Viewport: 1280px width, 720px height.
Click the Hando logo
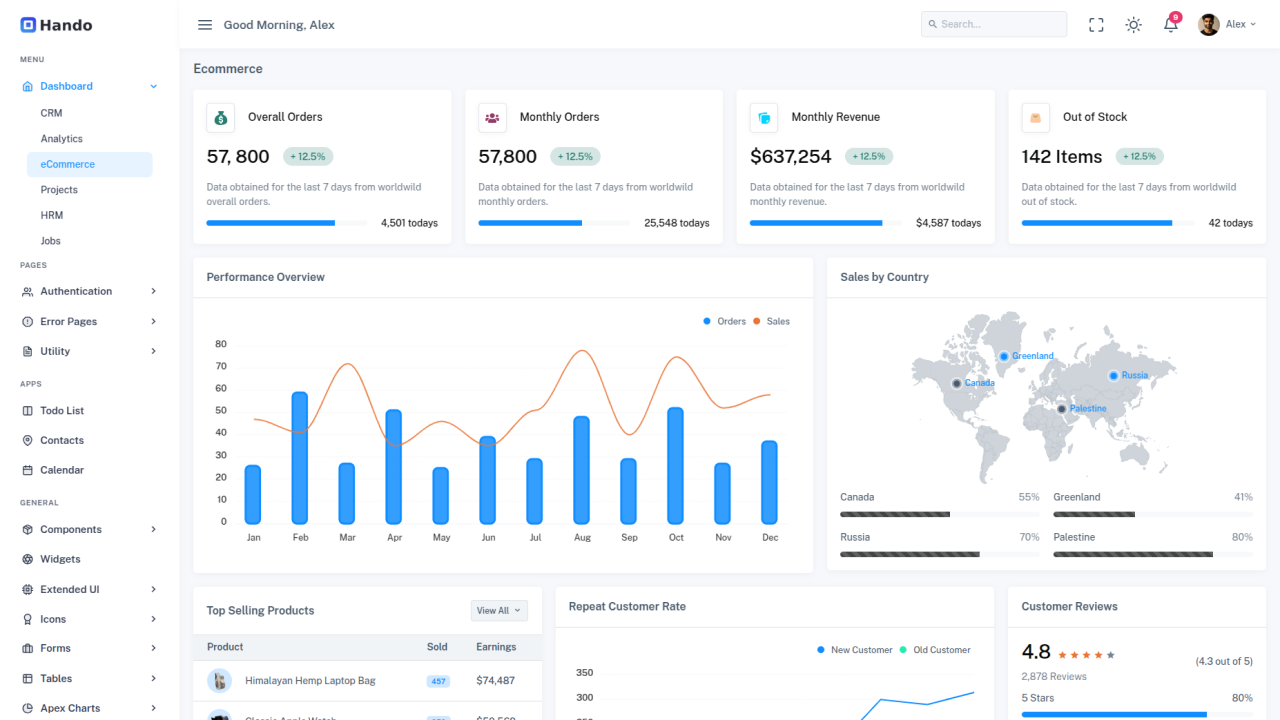[x=55, y=24]
